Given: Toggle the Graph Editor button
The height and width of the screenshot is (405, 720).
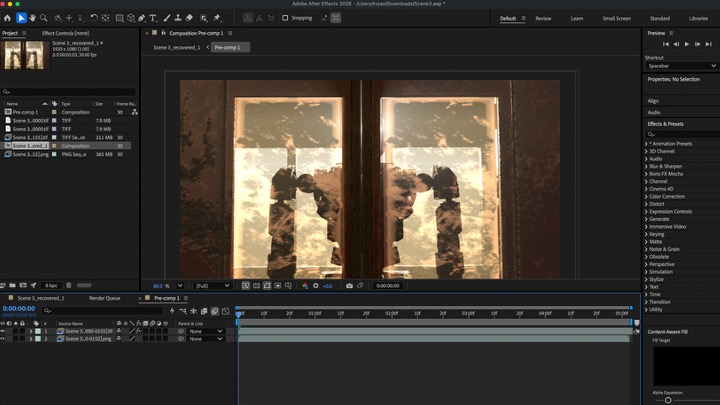Looking at the screenshot, I should (x=225, y=311).
